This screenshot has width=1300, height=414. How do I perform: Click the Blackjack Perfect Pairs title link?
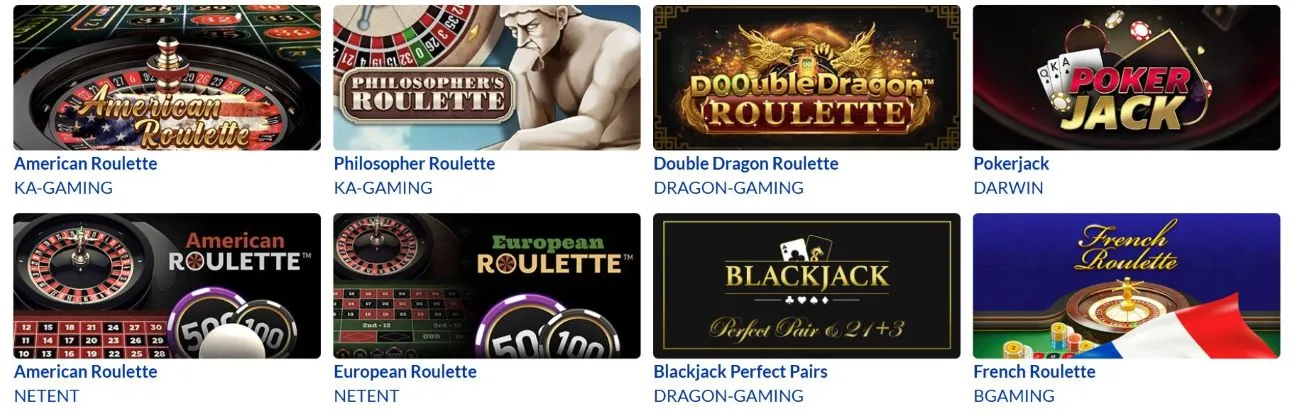(x=740, y=372)
